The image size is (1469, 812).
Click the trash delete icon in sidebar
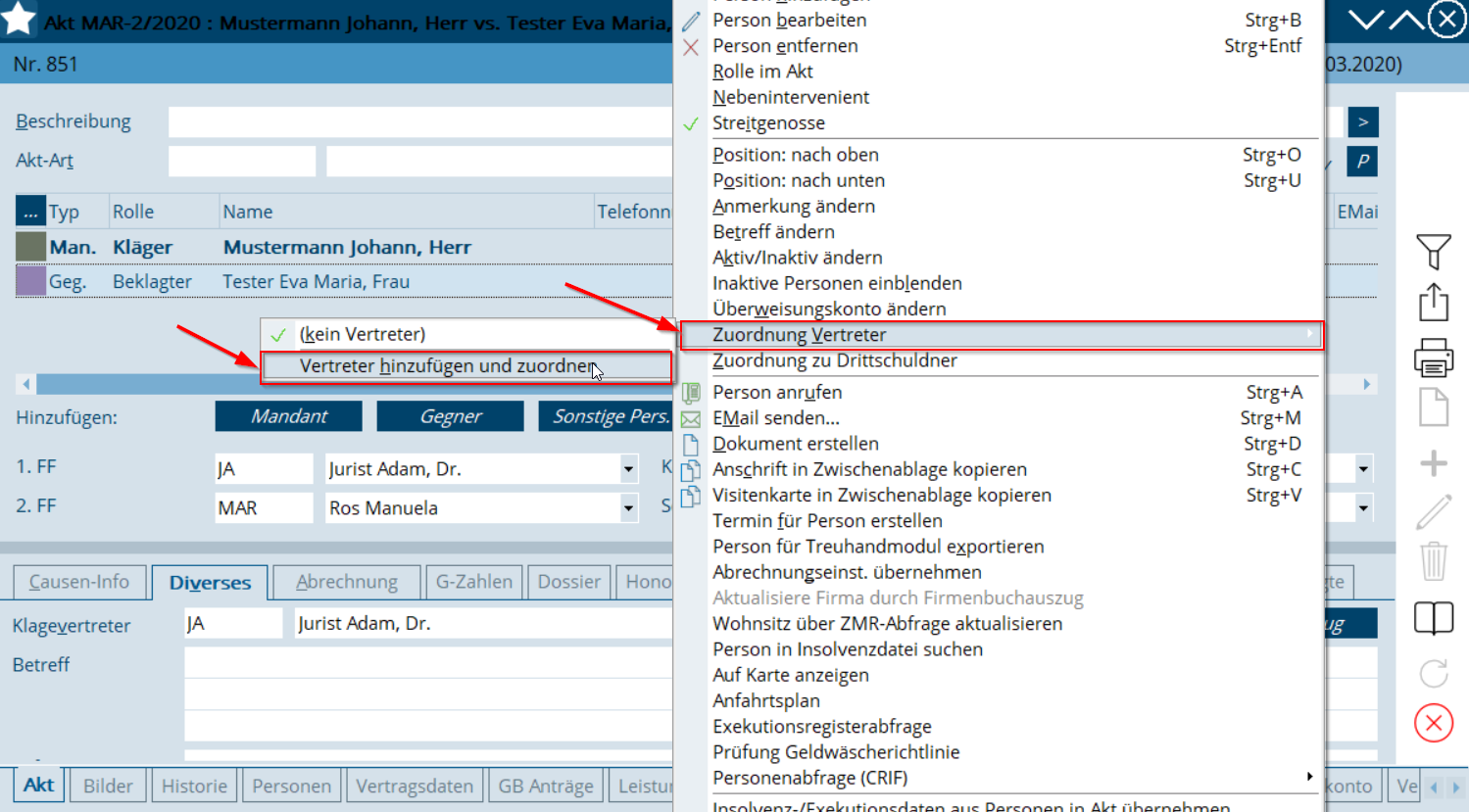1433,561
